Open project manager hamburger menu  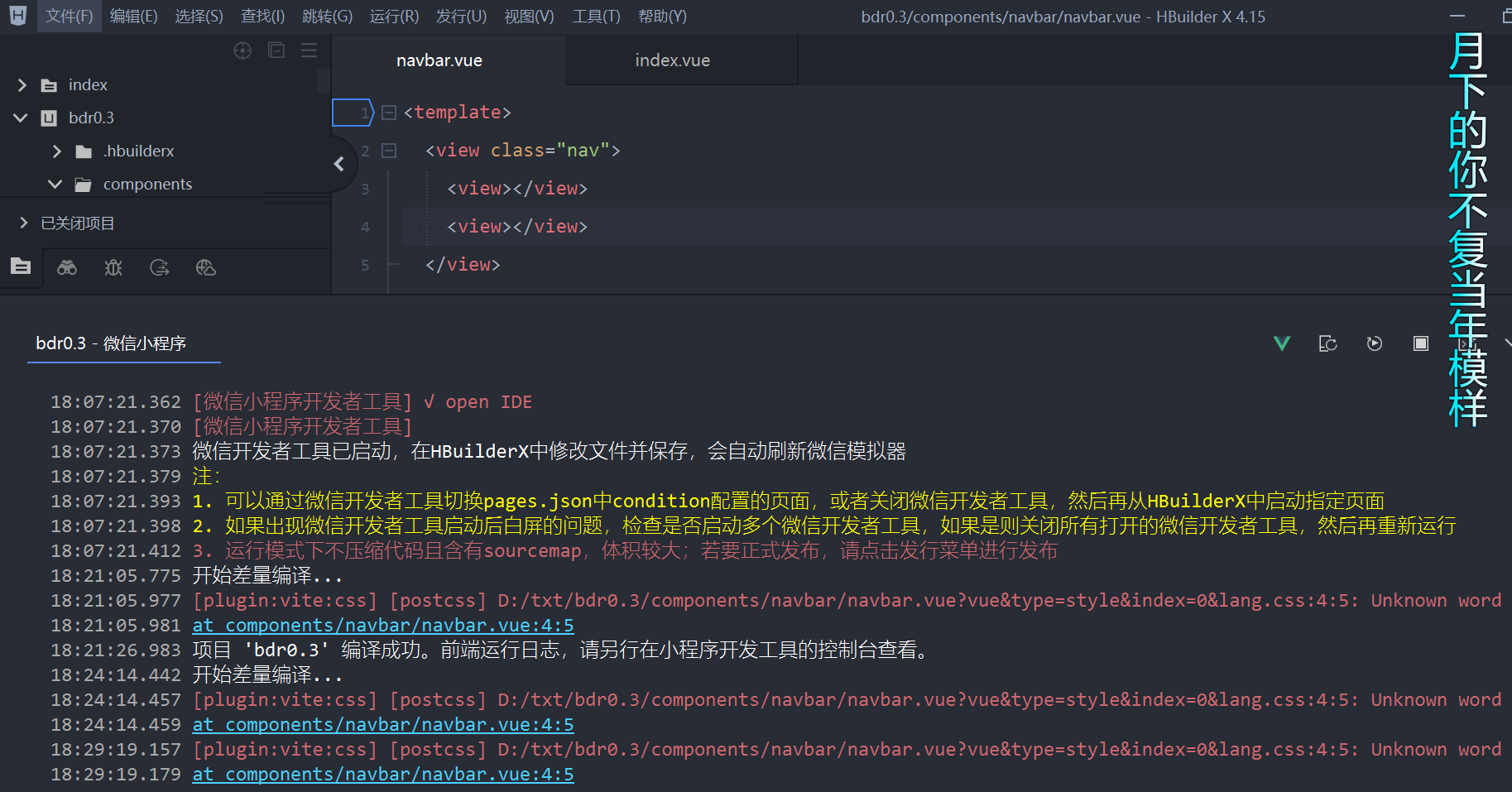point(309,50)
